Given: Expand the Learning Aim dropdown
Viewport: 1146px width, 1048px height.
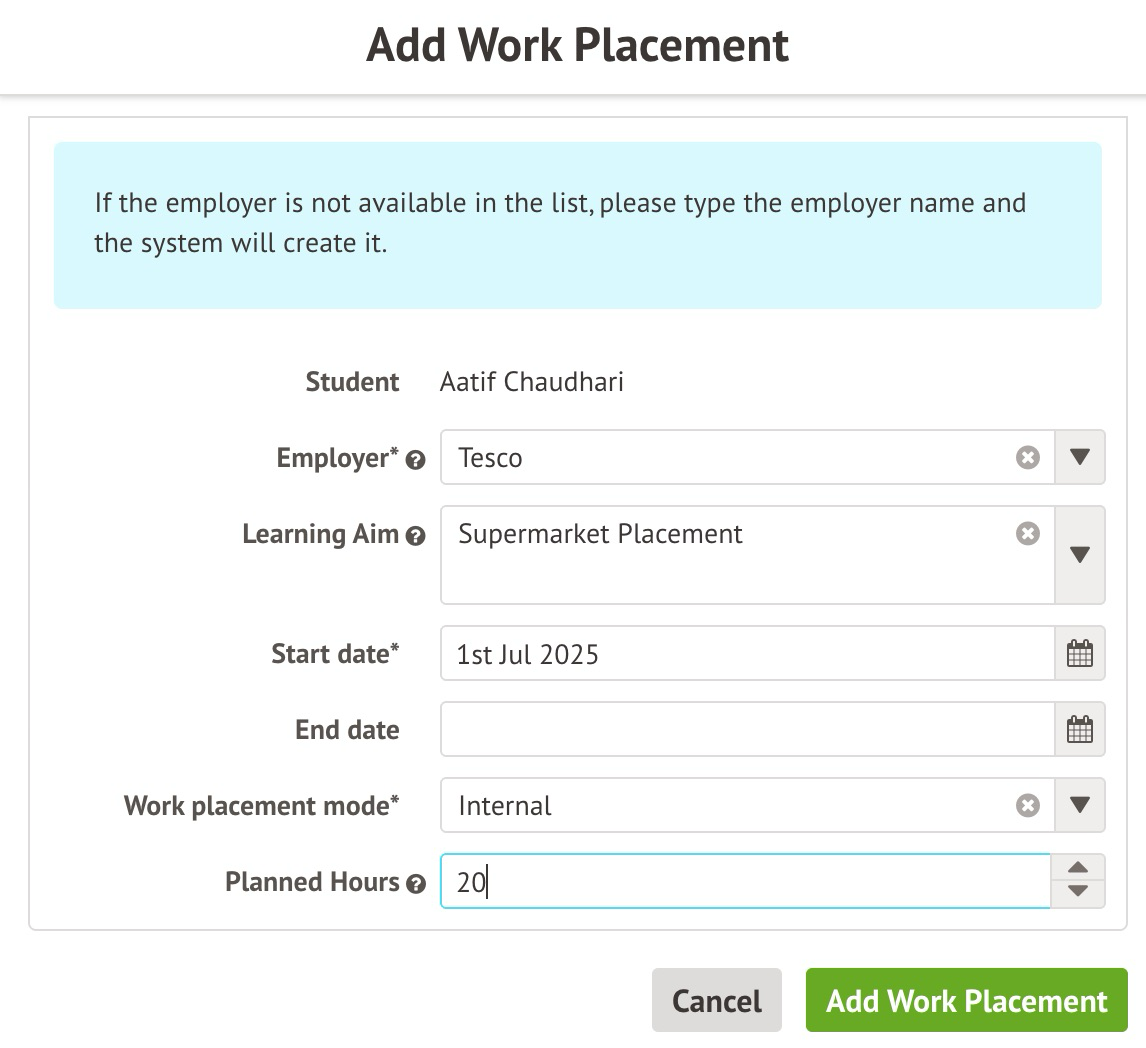Looking at the screenshot, I should (1079, 555).
